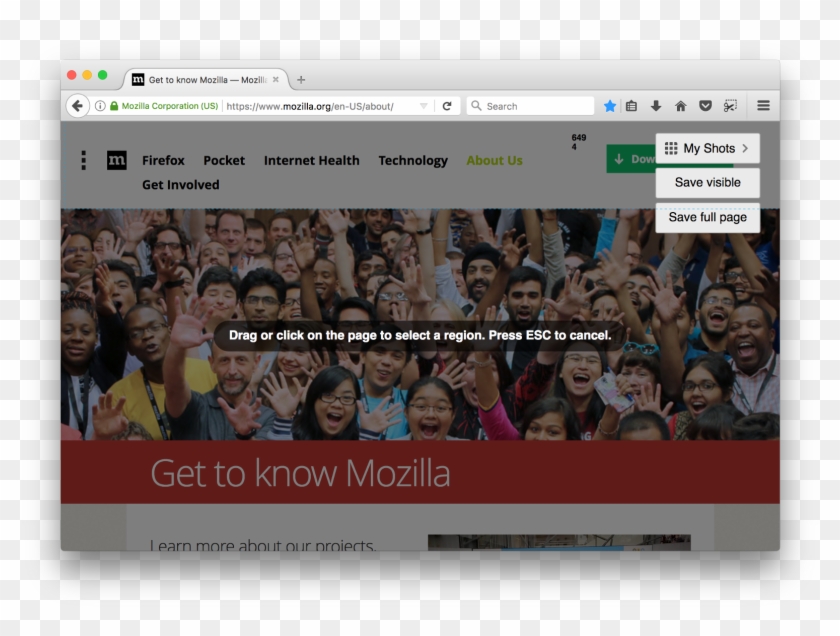Click the Get Involved link
The image size is (840, 636).
pos(180,185)
